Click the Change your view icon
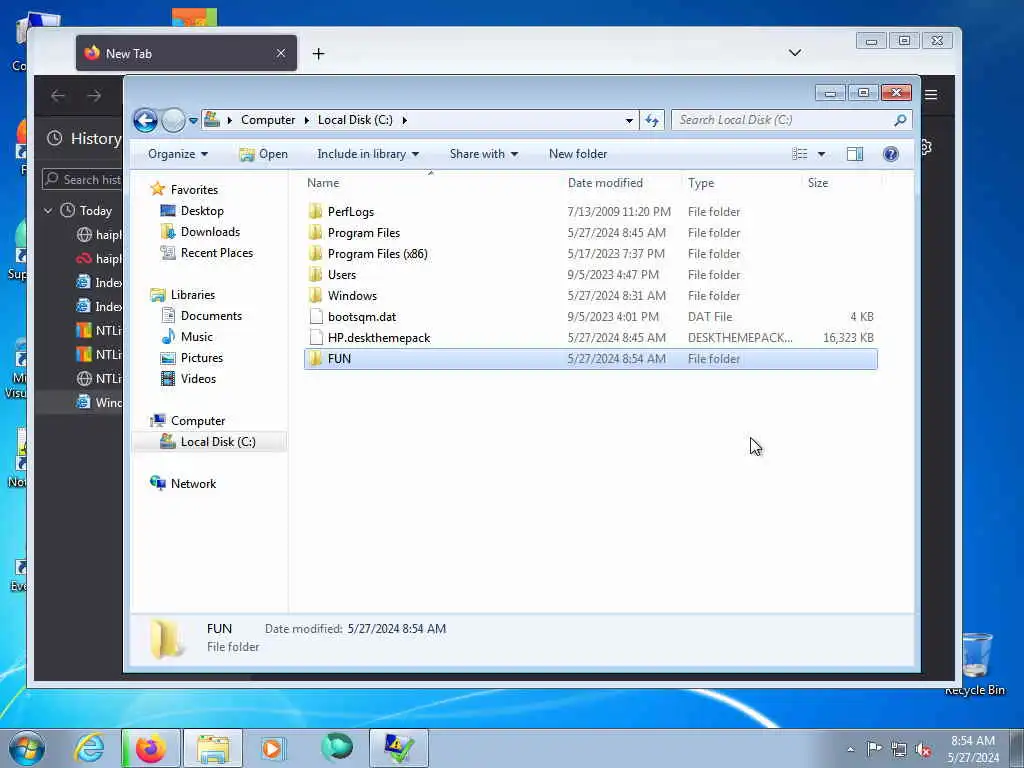The height and width of the screenshot is (768, 1024). pos(800,154)
